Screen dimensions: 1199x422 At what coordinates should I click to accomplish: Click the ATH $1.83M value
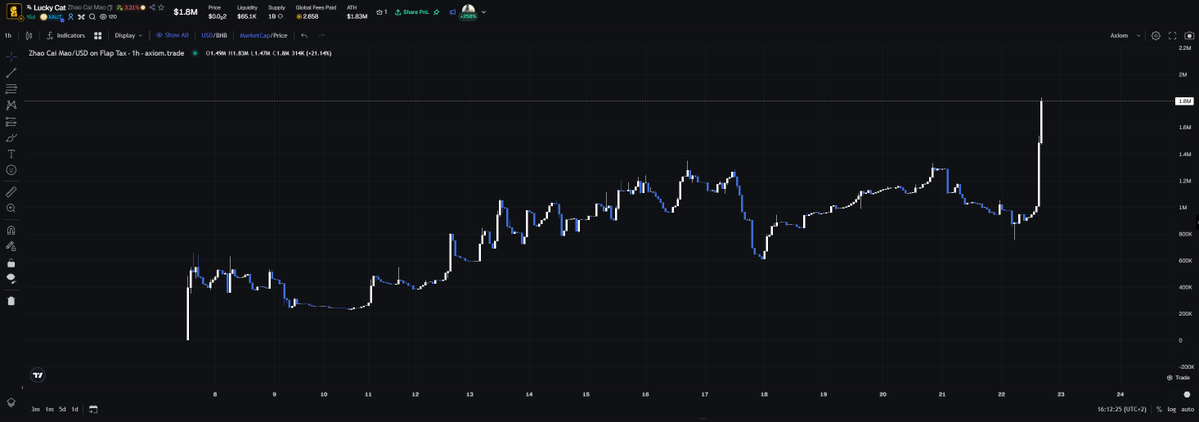coord(357,15)
